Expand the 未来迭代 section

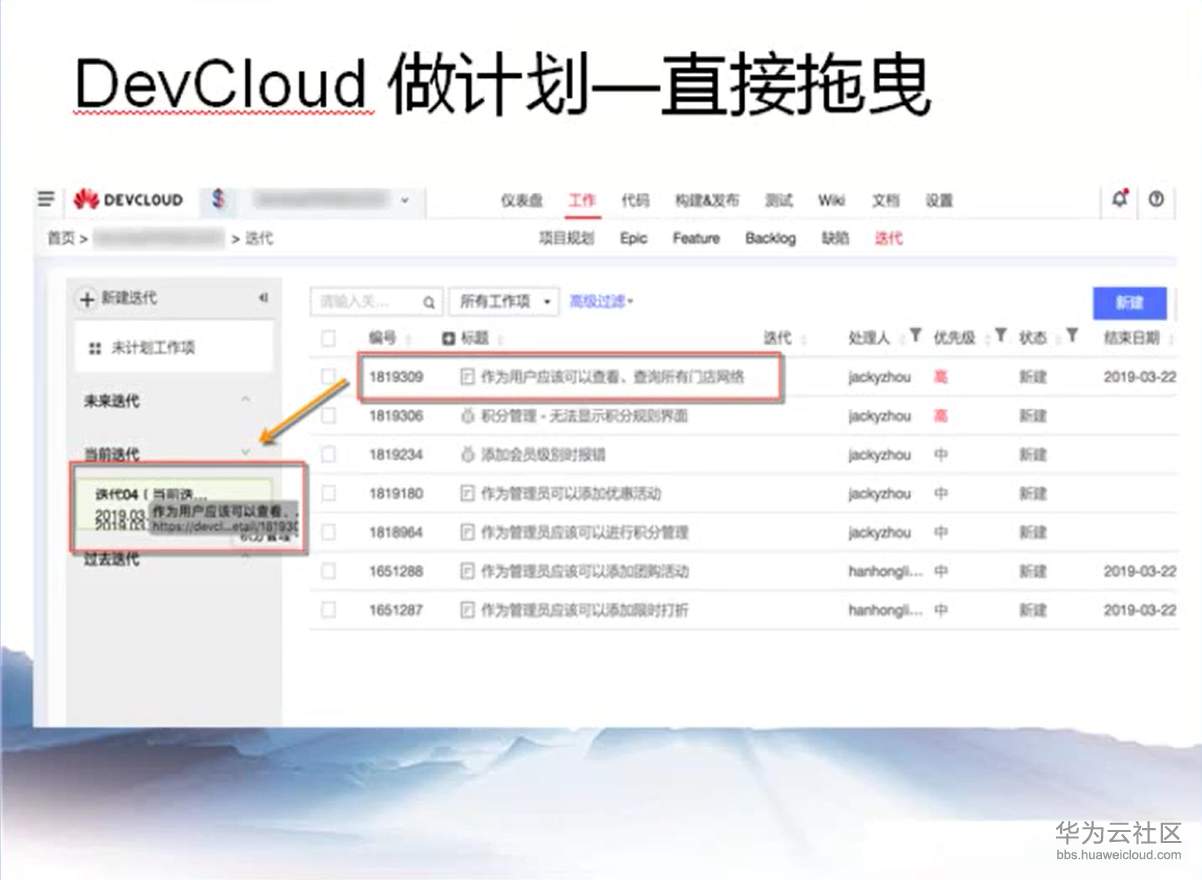pyautogui.click(x=246, y=401)
